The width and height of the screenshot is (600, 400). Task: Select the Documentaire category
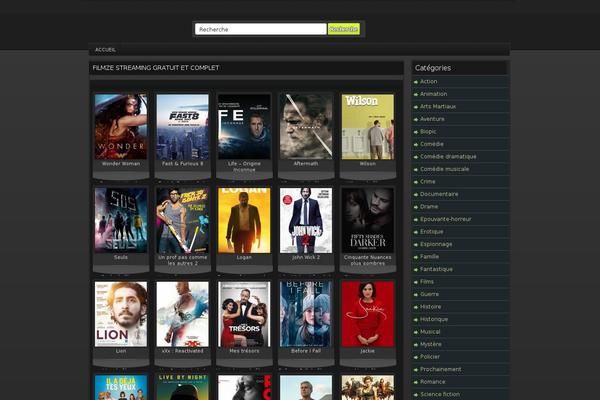coord(439,194)
